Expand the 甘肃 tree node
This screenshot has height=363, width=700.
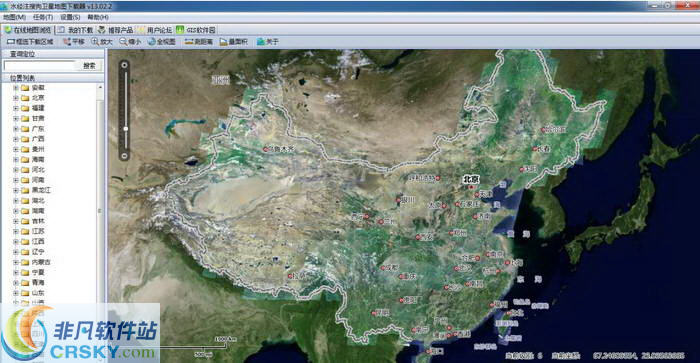coord(16,118)
